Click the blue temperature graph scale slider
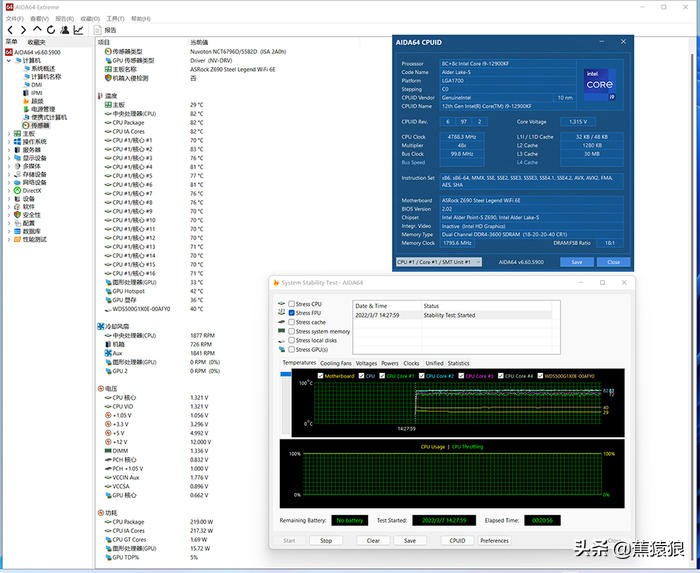Viewport: 700px width, 573px height. pyautogui.click(x=286, y=374)
